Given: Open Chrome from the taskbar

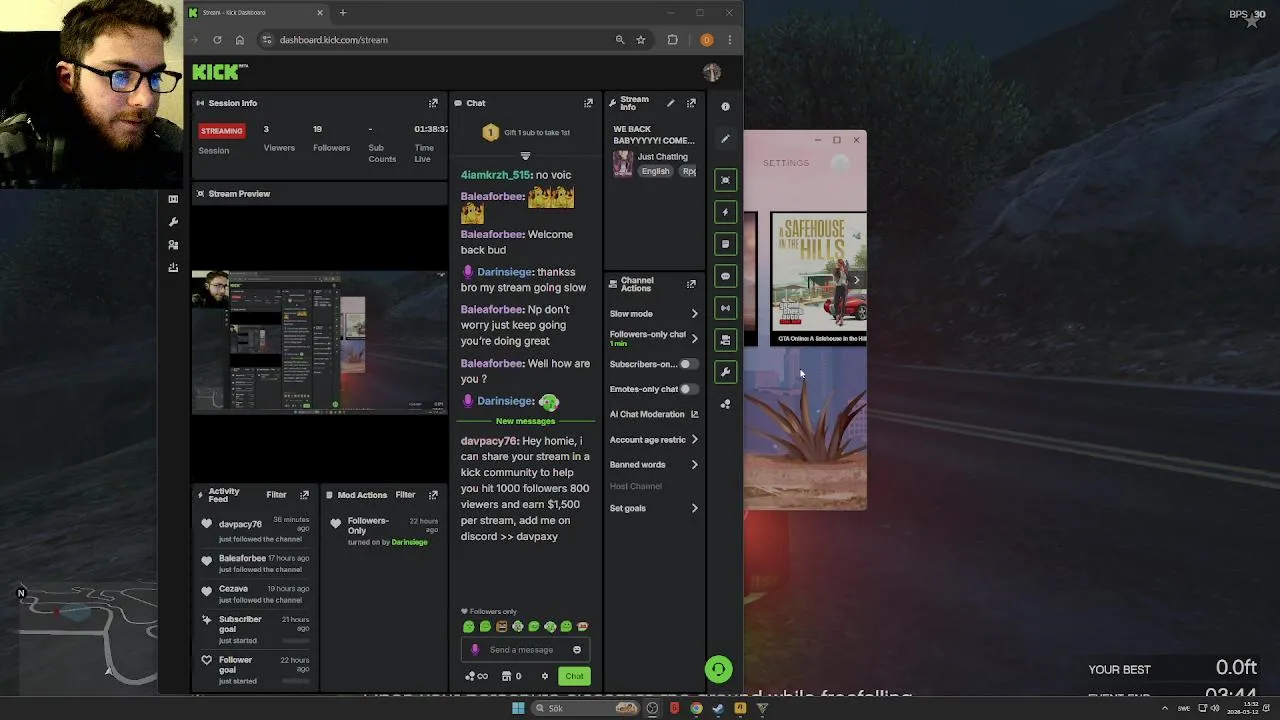Looking at the screenshot, I should tap(696, 708).
